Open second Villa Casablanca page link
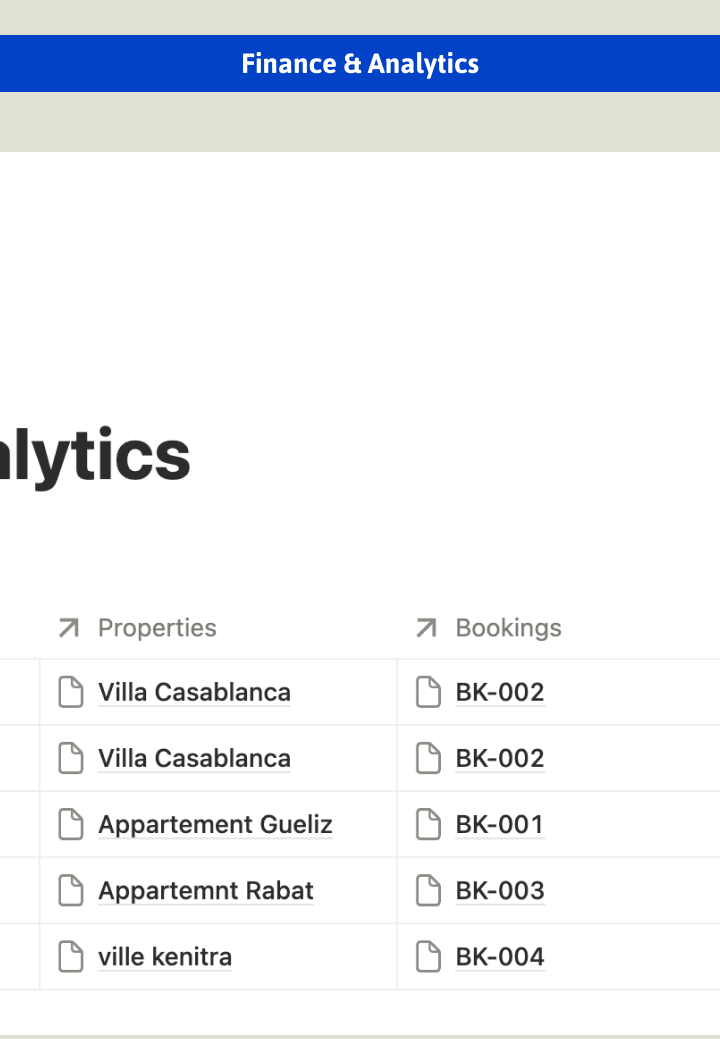Screen dimensions: 720x1039 tap(194, 759)
